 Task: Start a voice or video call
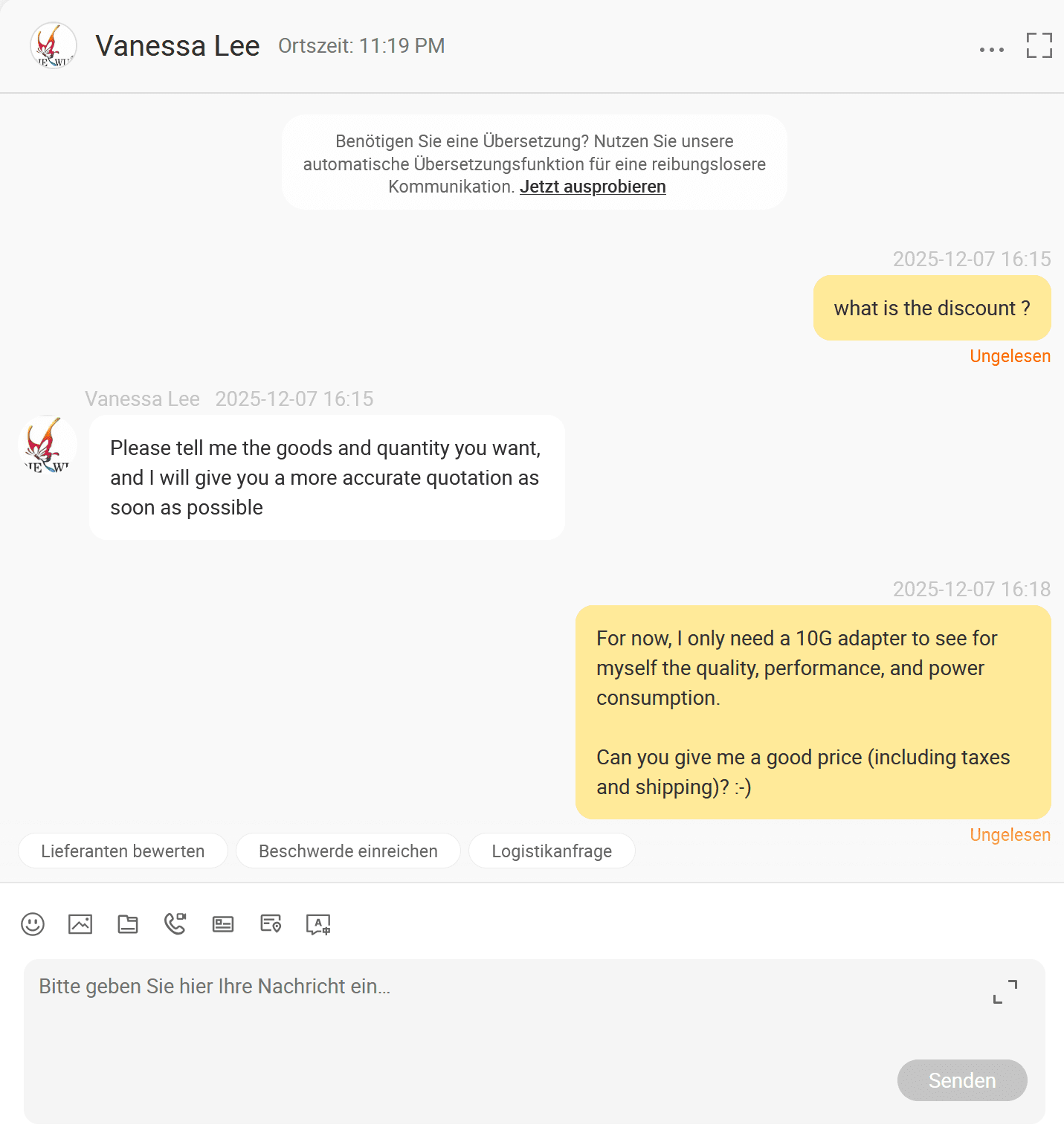(175, 923)
